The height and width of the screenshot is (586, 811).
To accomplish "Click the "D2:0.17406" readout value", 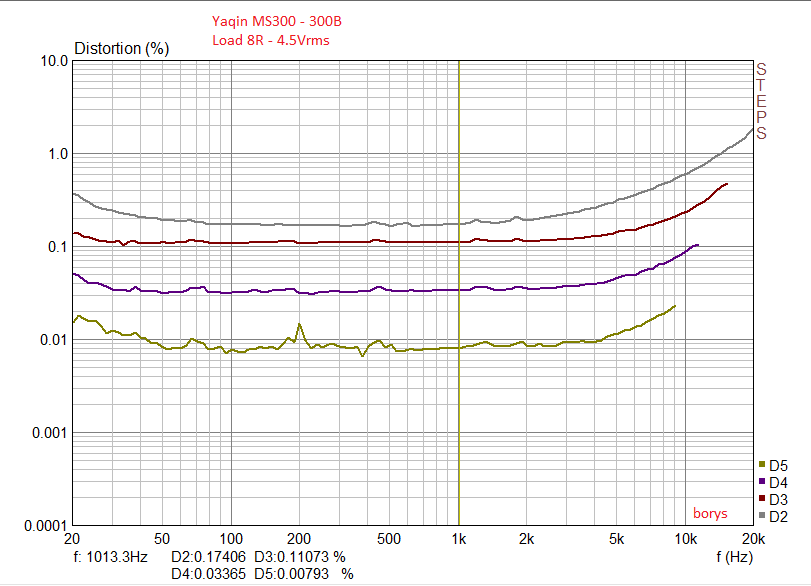I will point(208,557).
